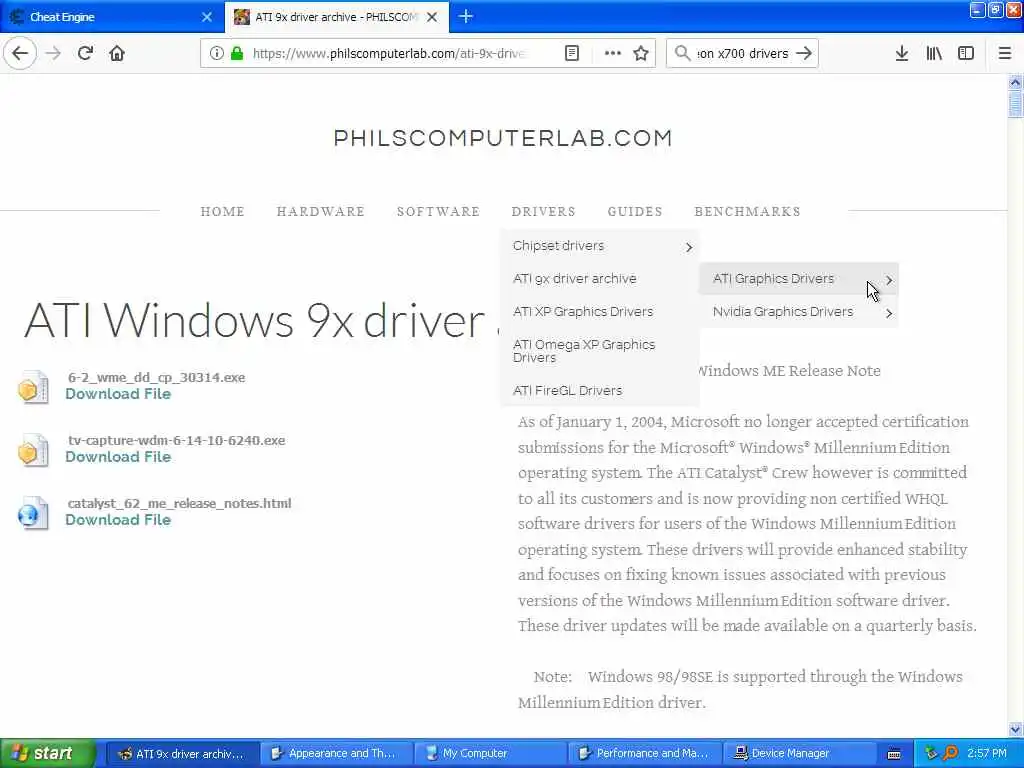Click the PHILSCOMPUTERLAB.COM site title
The width and height of the screenshot is (1024, 768).
click(x=503, y=138)
